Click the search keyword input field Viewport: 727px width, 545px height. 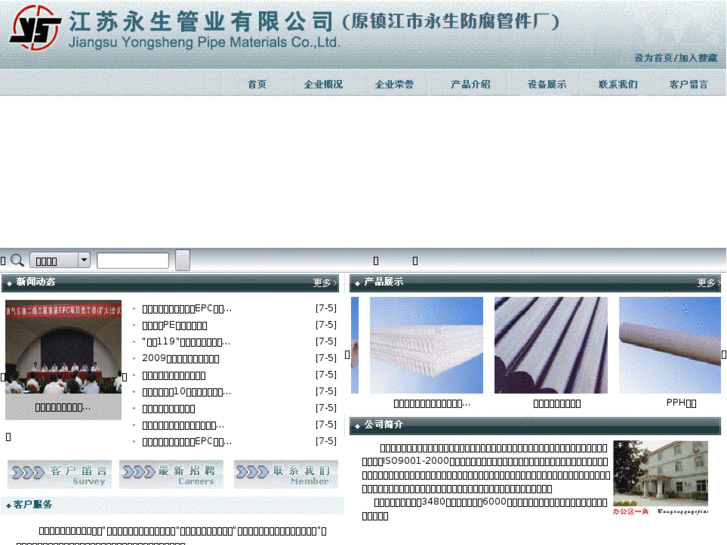133,260
